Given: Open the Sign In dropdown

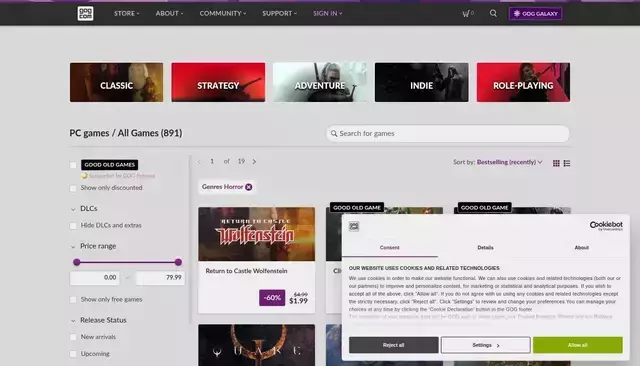Looking at the screenshot, I should pyautogui.click(x=327, y=13).
